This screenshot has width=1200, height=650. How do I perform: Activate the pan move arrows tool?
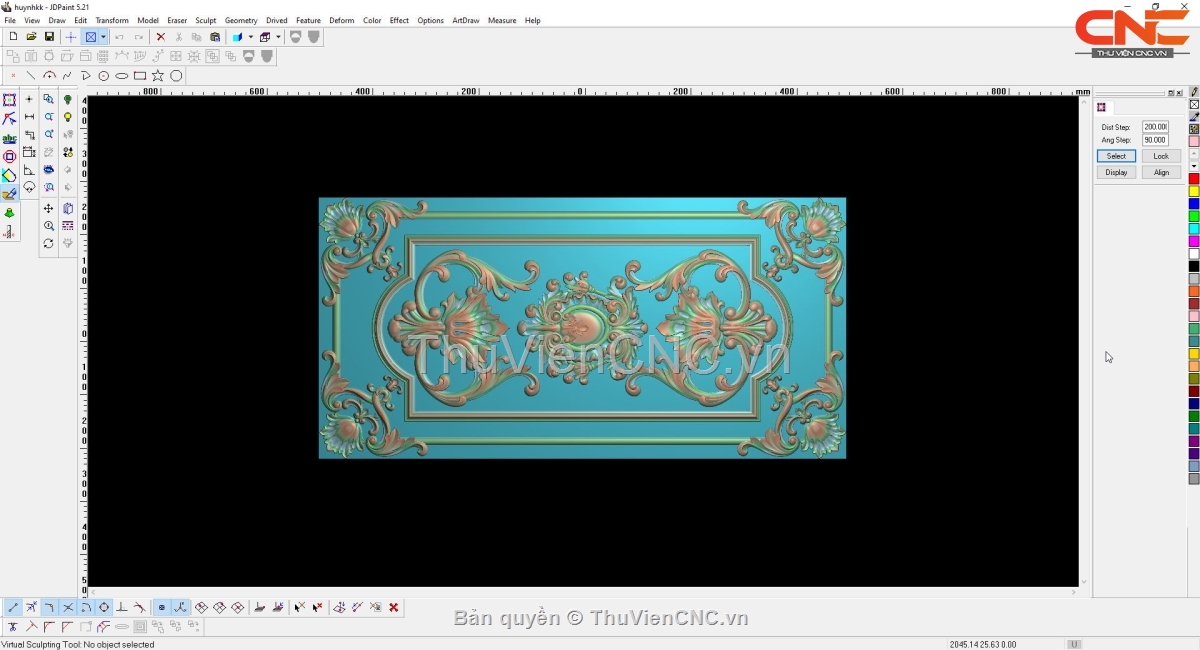point(48,208)
